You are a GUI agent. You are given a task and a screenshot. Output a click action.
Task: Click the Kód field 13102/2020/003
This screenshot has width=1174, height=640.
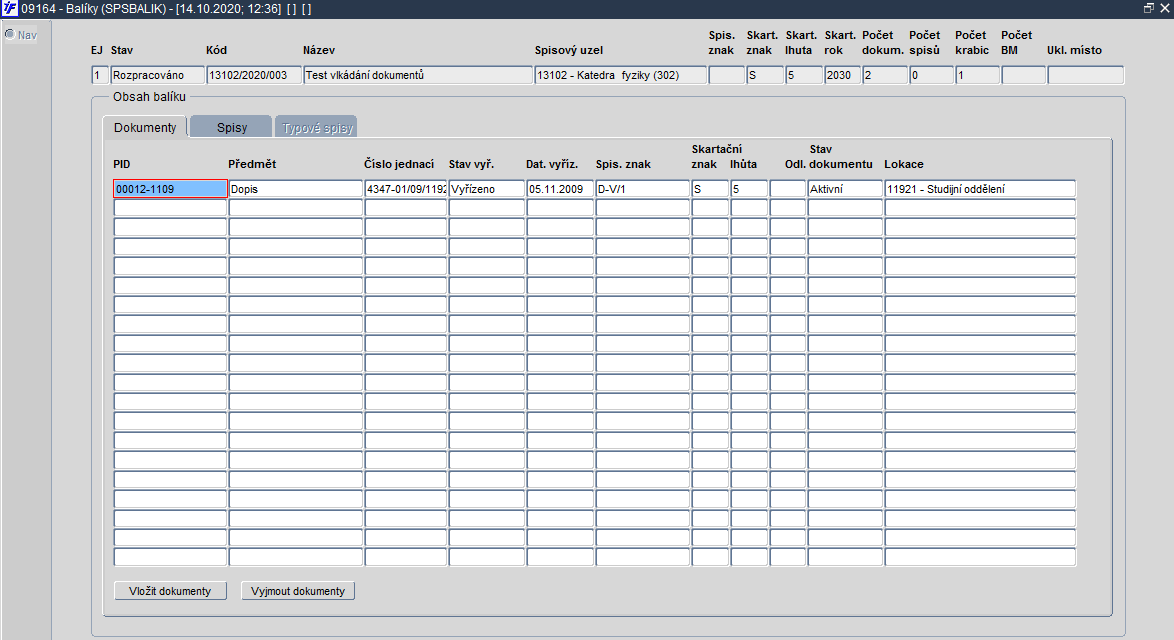click(x=255, y=75)
